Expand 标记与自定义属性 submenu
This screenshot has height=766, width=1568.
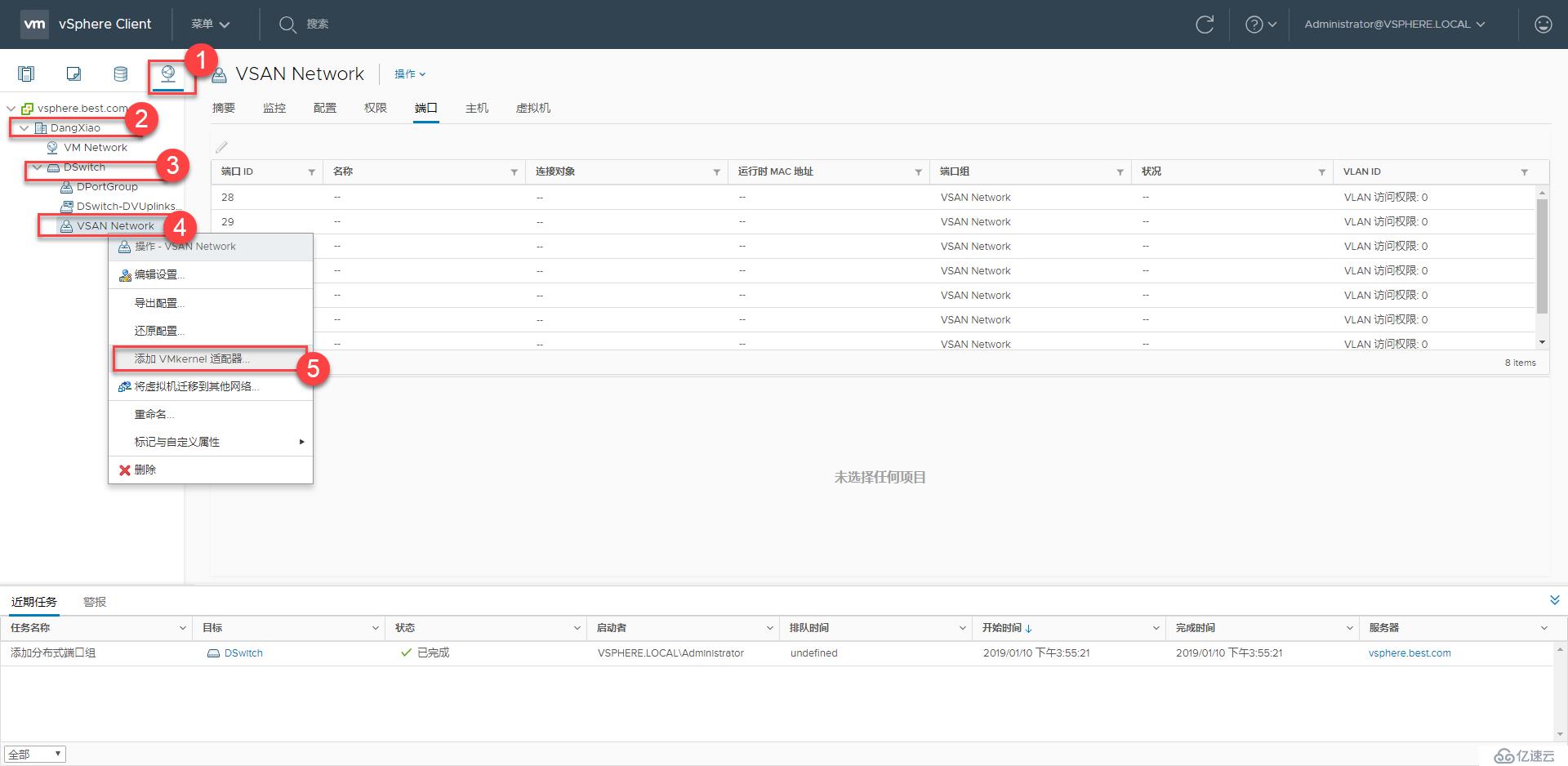(x=211, y=442)
